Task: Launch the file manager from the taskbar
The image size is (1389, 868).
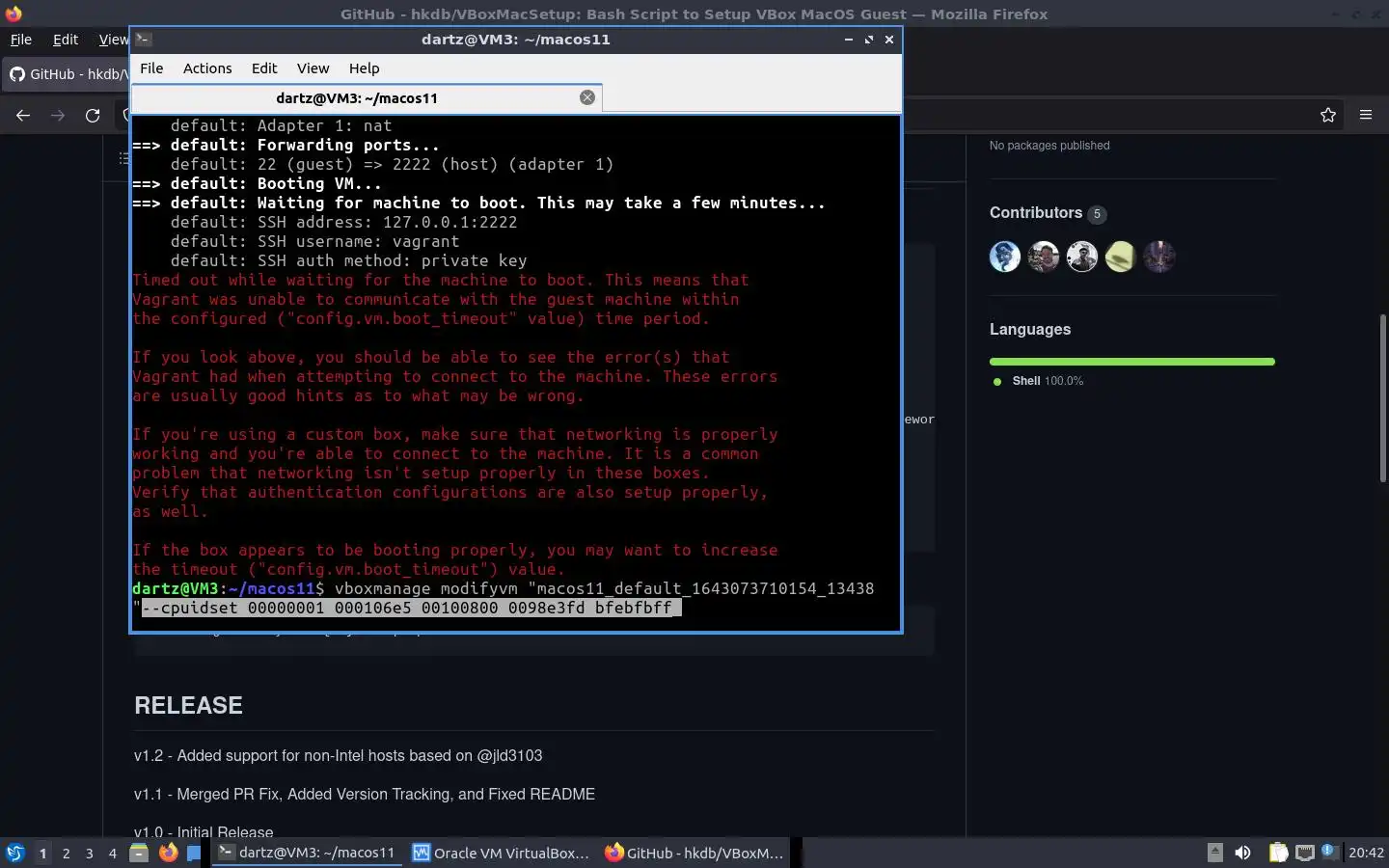Action: tap(139, 853)
